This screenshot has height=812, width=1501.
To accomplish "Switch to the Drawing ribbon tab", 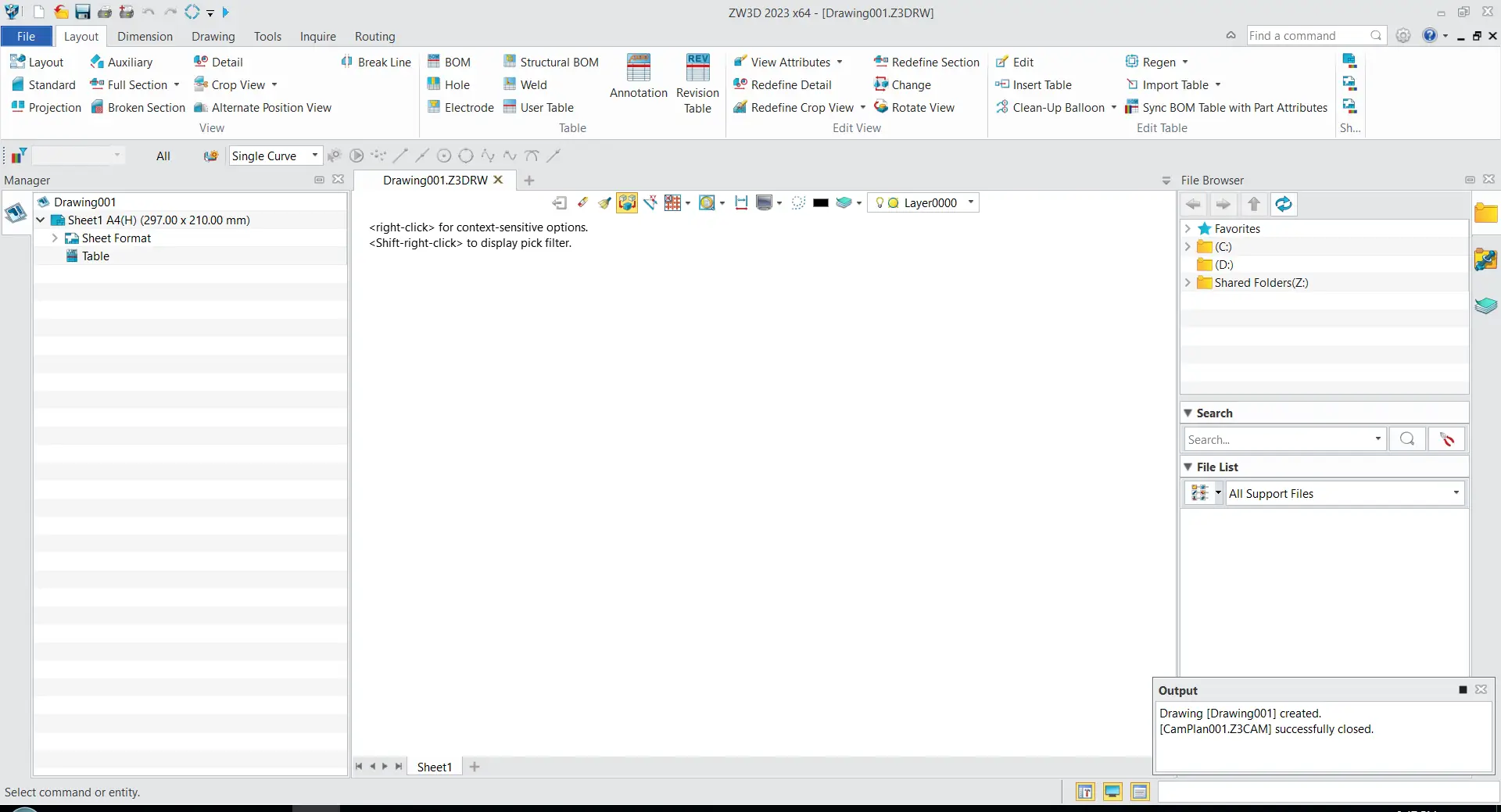I will 213,36.
